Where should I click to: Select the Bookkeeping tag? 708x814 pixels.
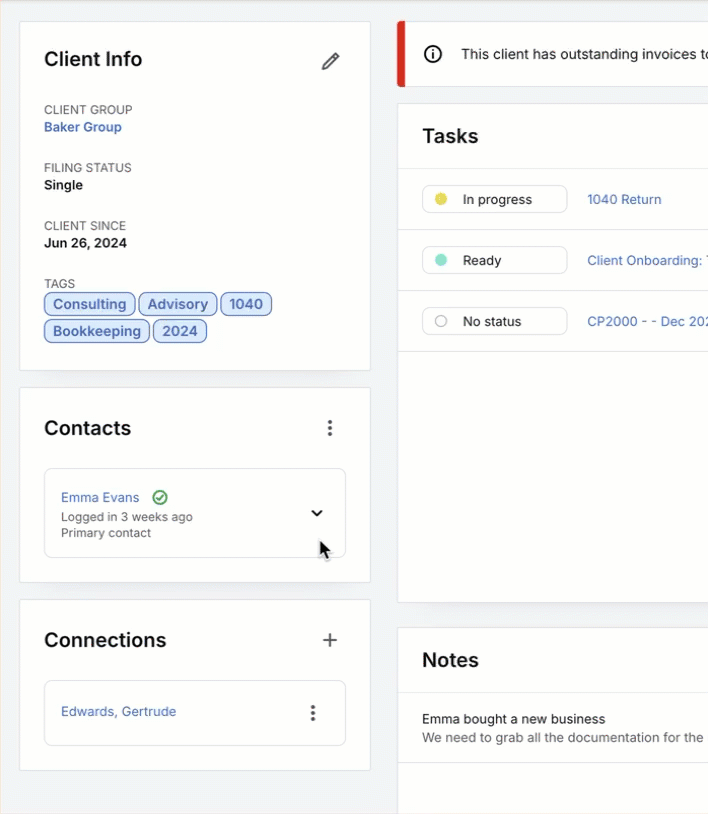coord(97,331)
